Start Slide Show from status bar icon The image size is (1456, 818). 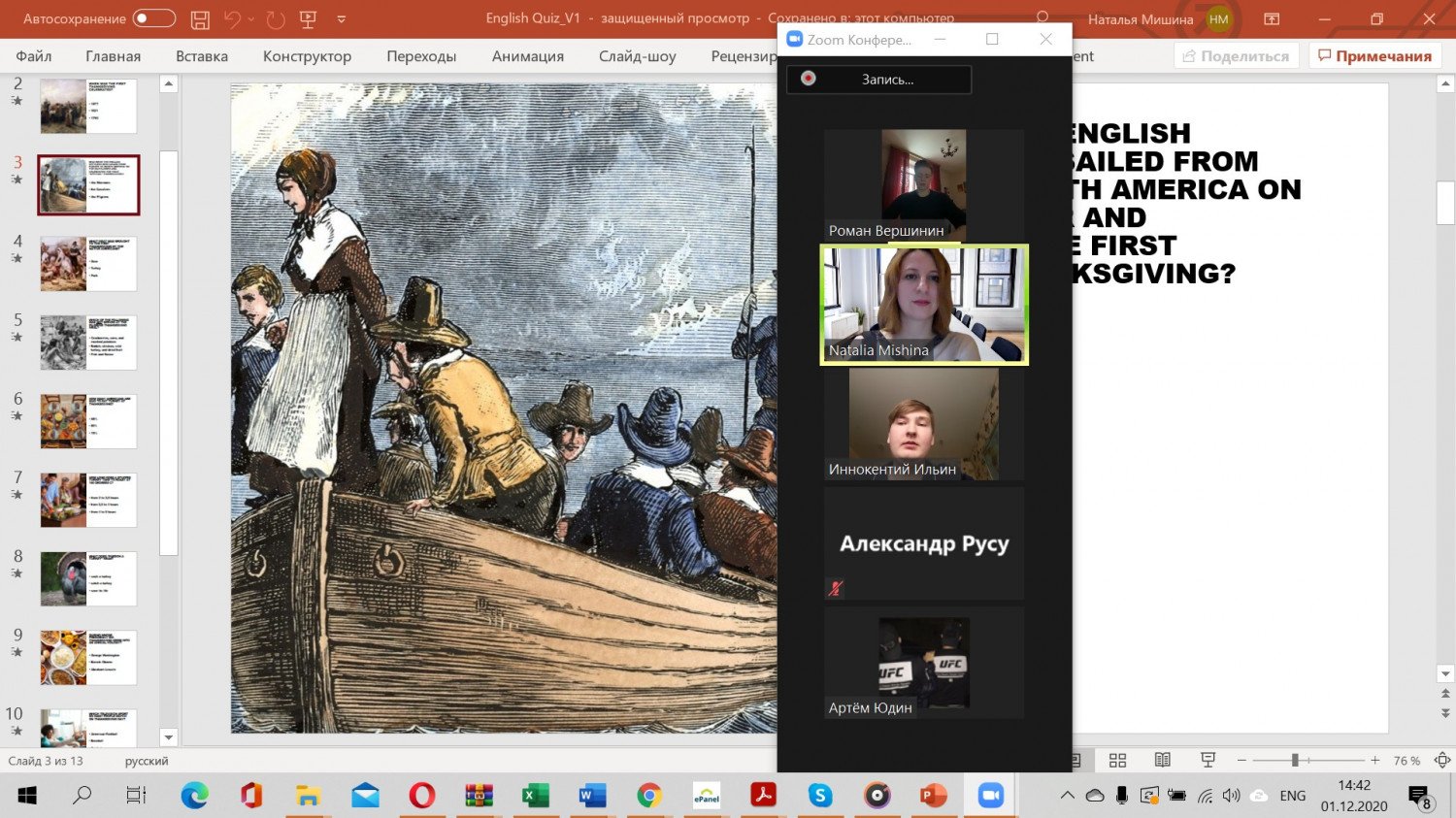1208,761
